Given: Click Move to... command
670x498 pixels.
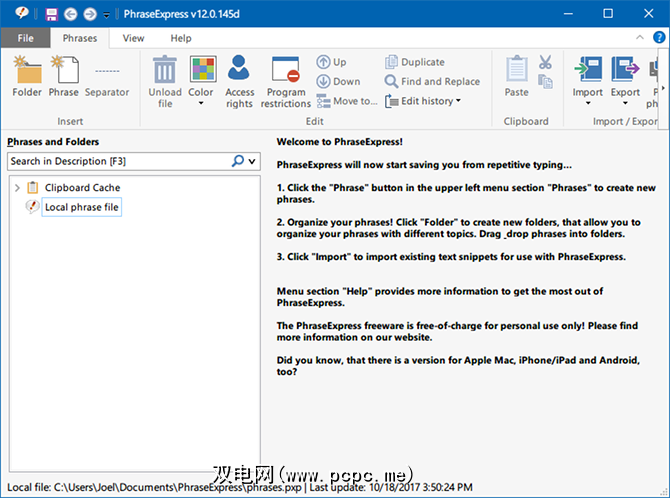Looking at the screenshot, I should pyautogui.click(x=347, y=101).
